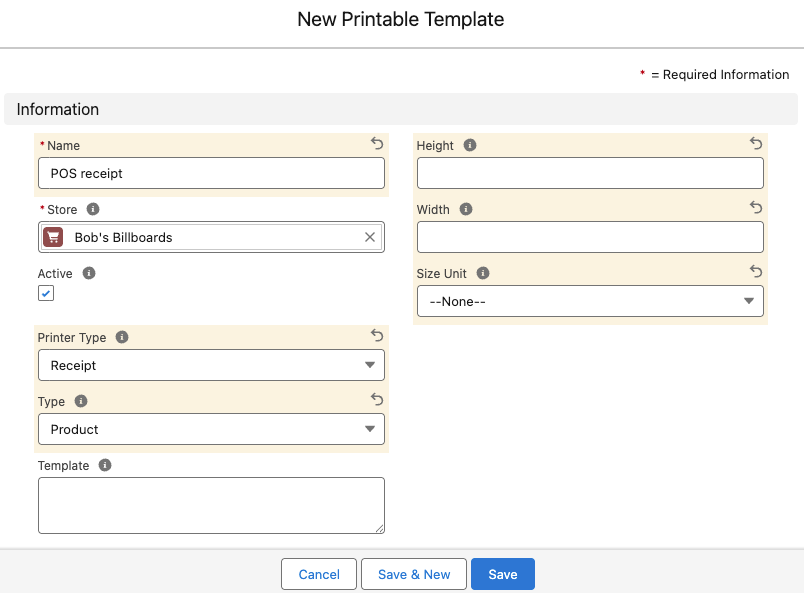Click into the Width input field
This screenshot has width=804, height=593.
(x=590, y=237)
